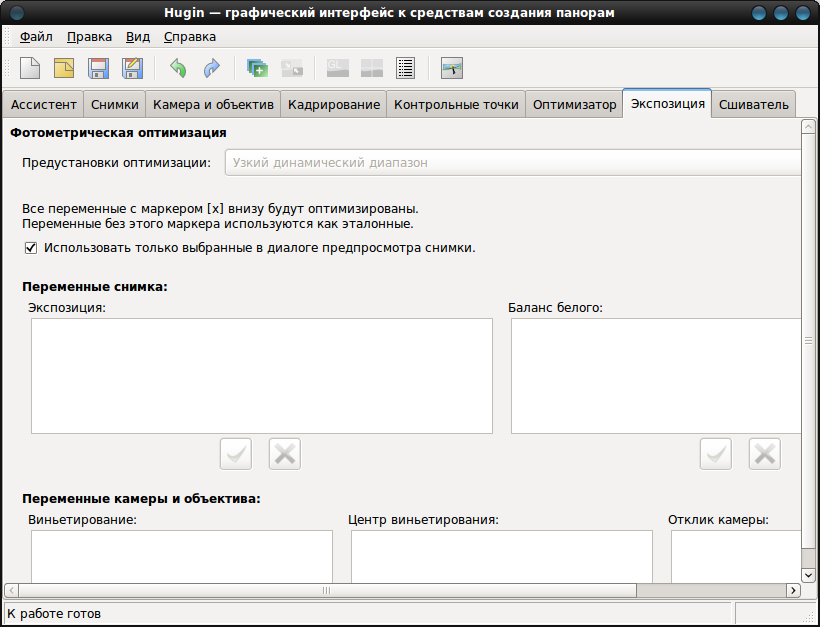
Task: Open the Вид menu
Action: [x=138, y=37]
